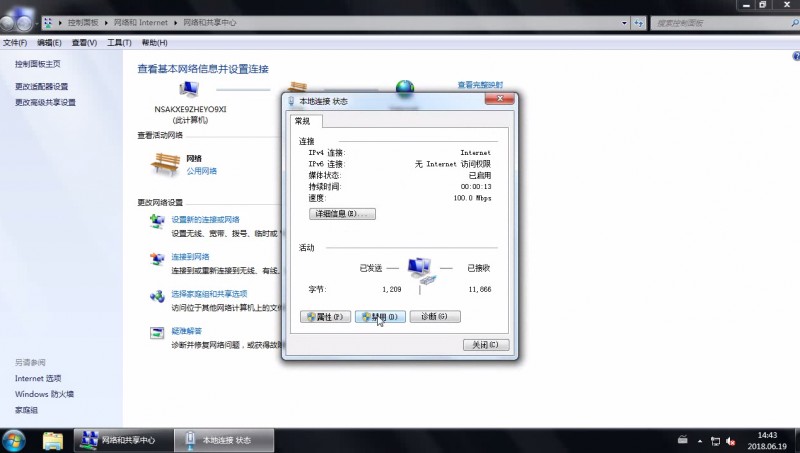
Task: Open the Windows Start button
Action: (x=13, y=441)
